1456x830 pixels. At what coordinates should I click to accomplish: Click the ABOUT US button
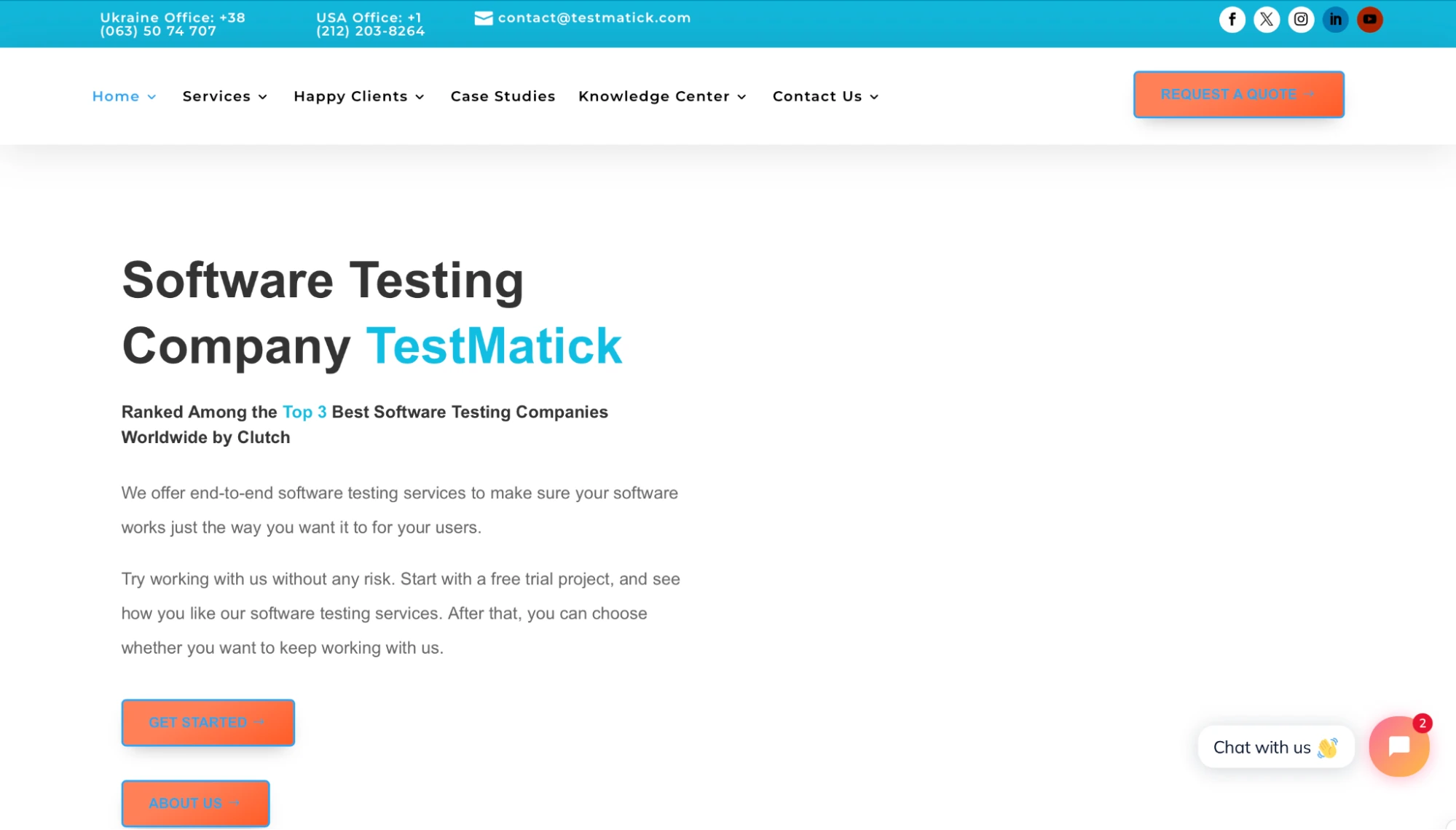click(x=195, y=803)
